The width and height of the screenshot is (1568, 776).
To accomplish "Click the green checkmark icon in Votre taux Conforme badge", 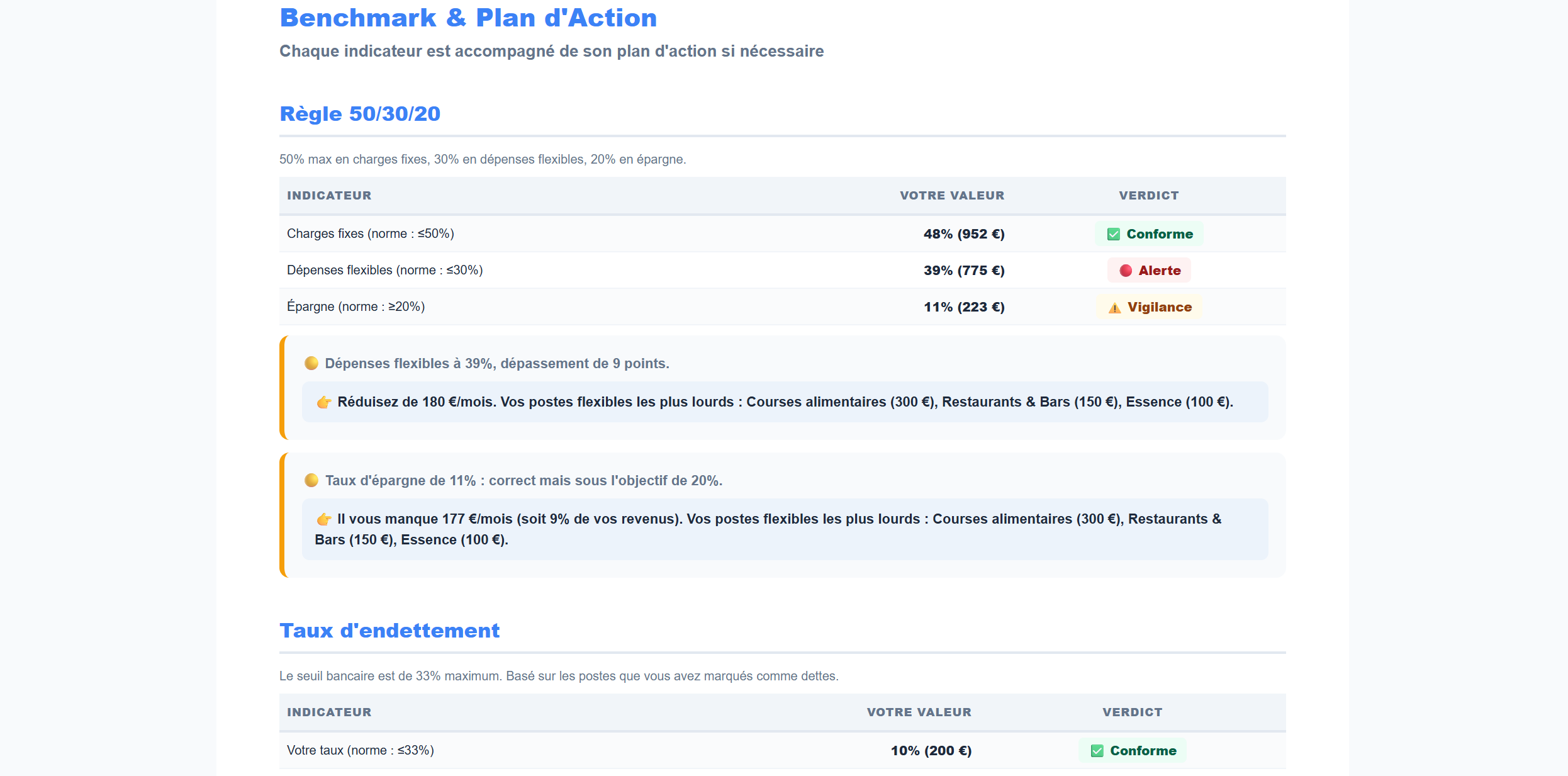I will 1097,751.
